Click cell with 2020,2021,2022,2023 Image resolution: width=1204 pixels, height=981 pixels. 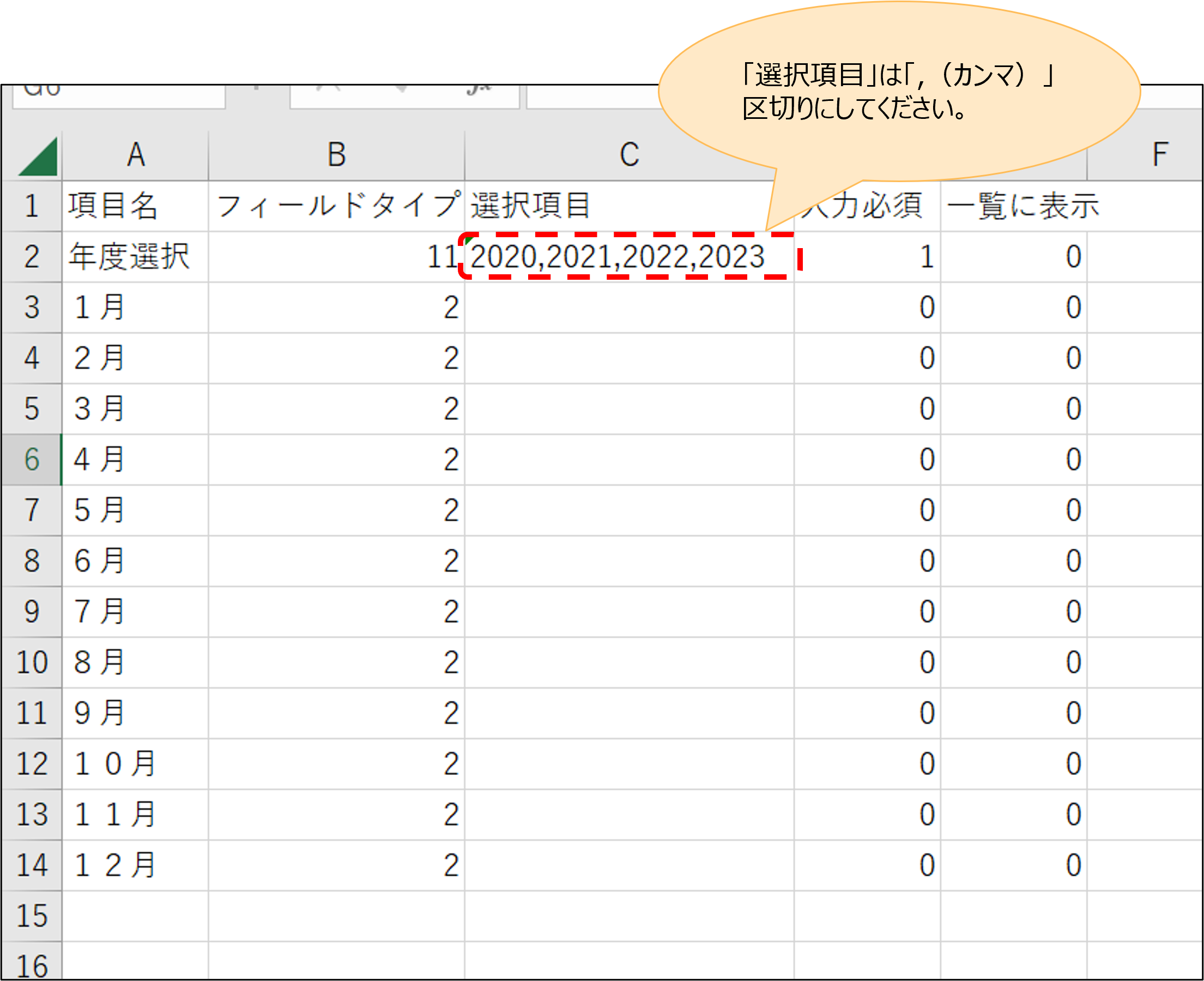[x=617, y=257]
